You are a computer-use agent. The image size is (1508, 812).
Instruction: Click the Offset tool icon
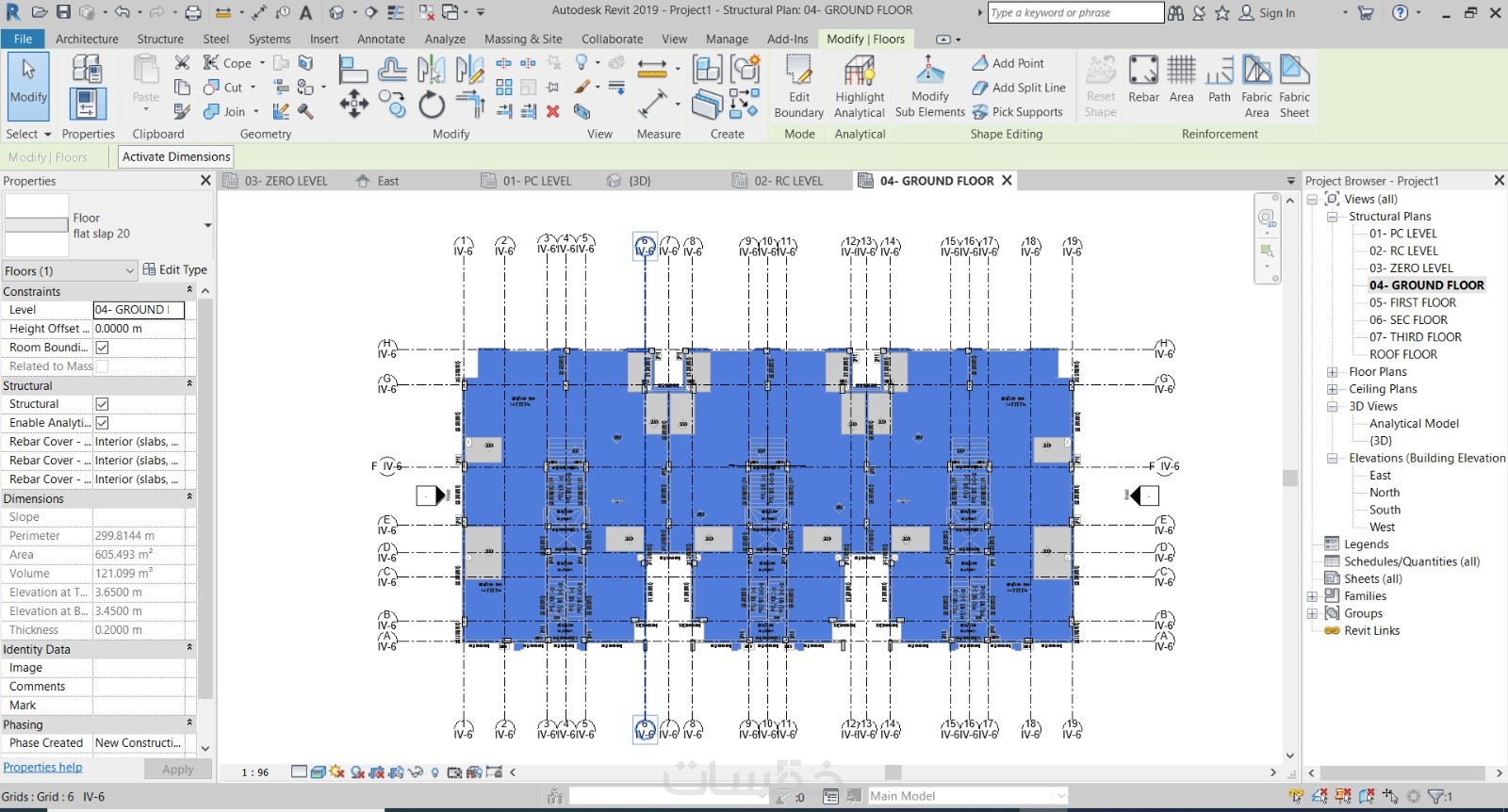392,69
